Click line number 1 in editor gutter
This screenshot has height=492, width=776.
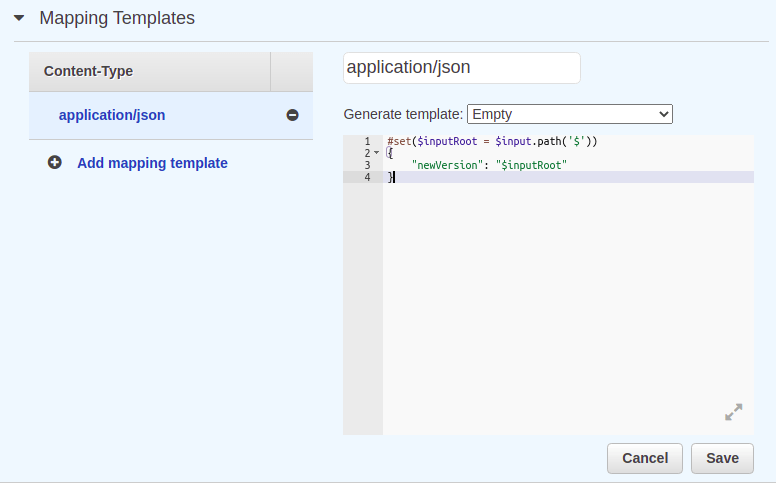pos(366,141)
